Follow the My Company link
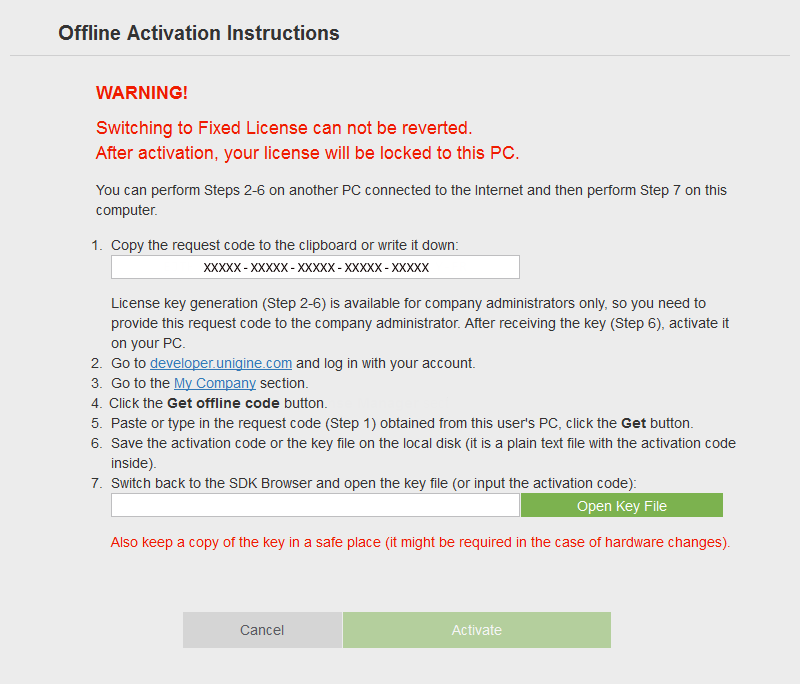The width and height of the screenshot is (800, 684). coord(215,383)
